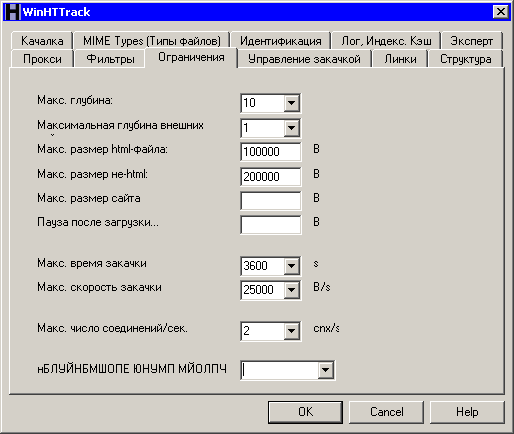This screenshot has height=434, width=514.
Task: Select the Идентификация tab
Action: pos(281,41)
